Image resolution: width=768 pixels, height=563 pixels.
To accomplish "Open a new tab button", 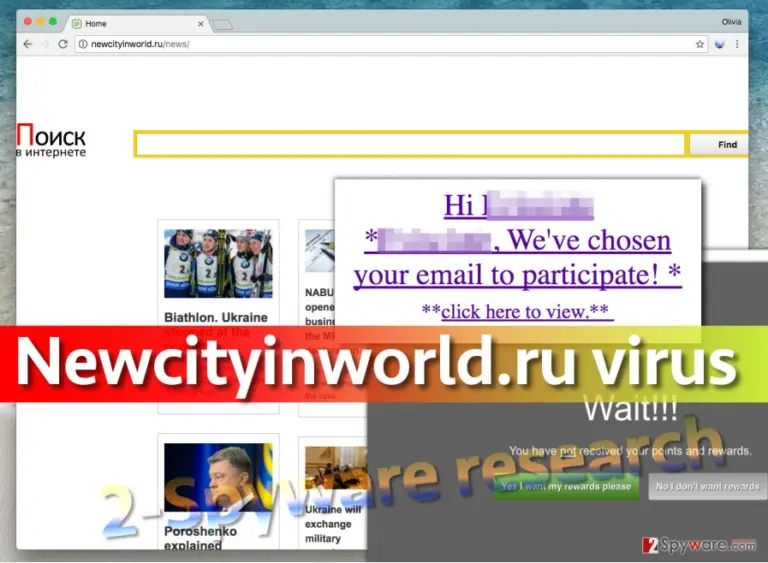I will (223, 24).
